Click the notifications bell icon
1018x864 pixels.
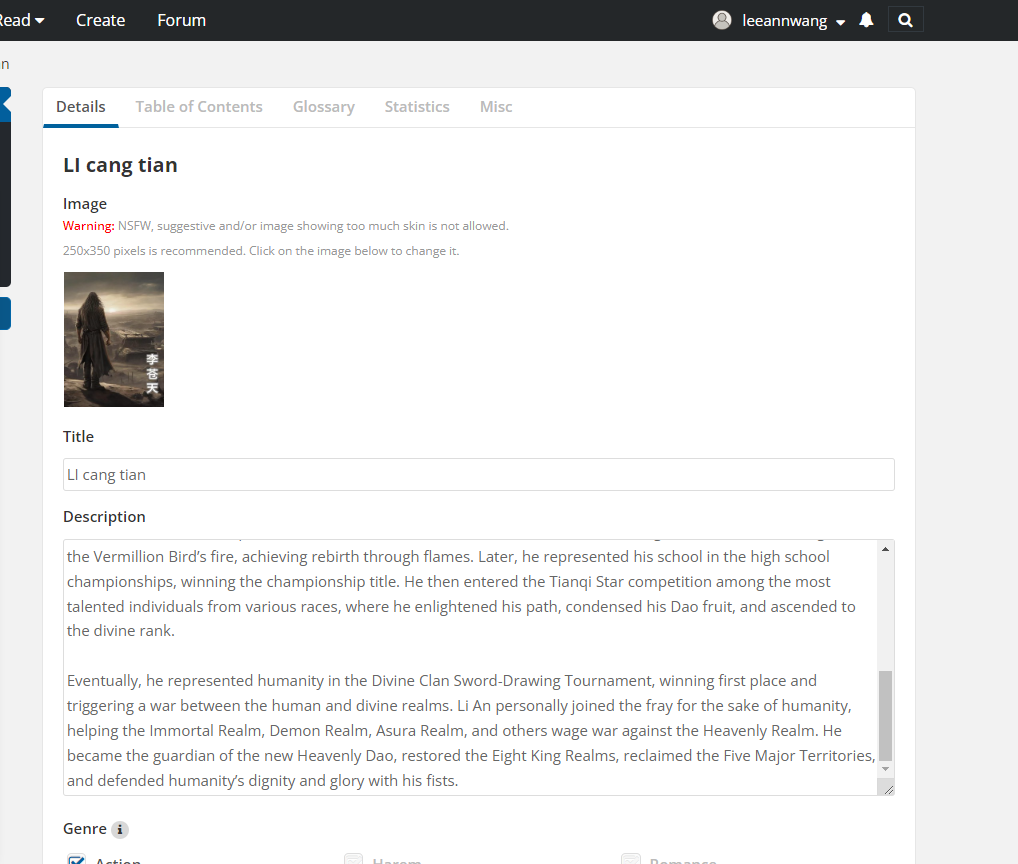tap(866, 20)
